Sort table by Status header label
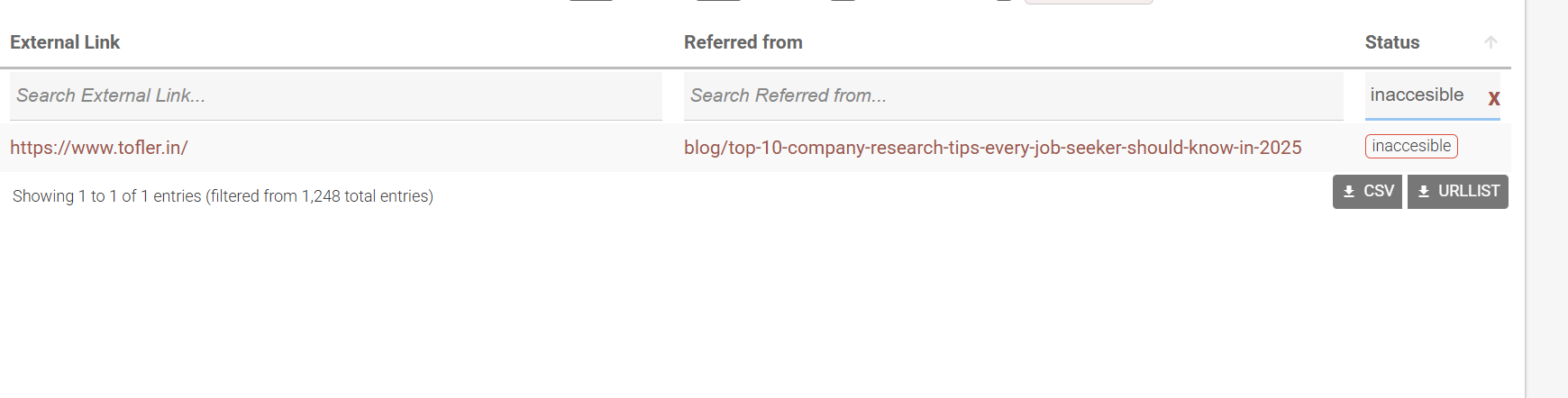This screenshot has width=1568, height=398. pos(1391,42)
